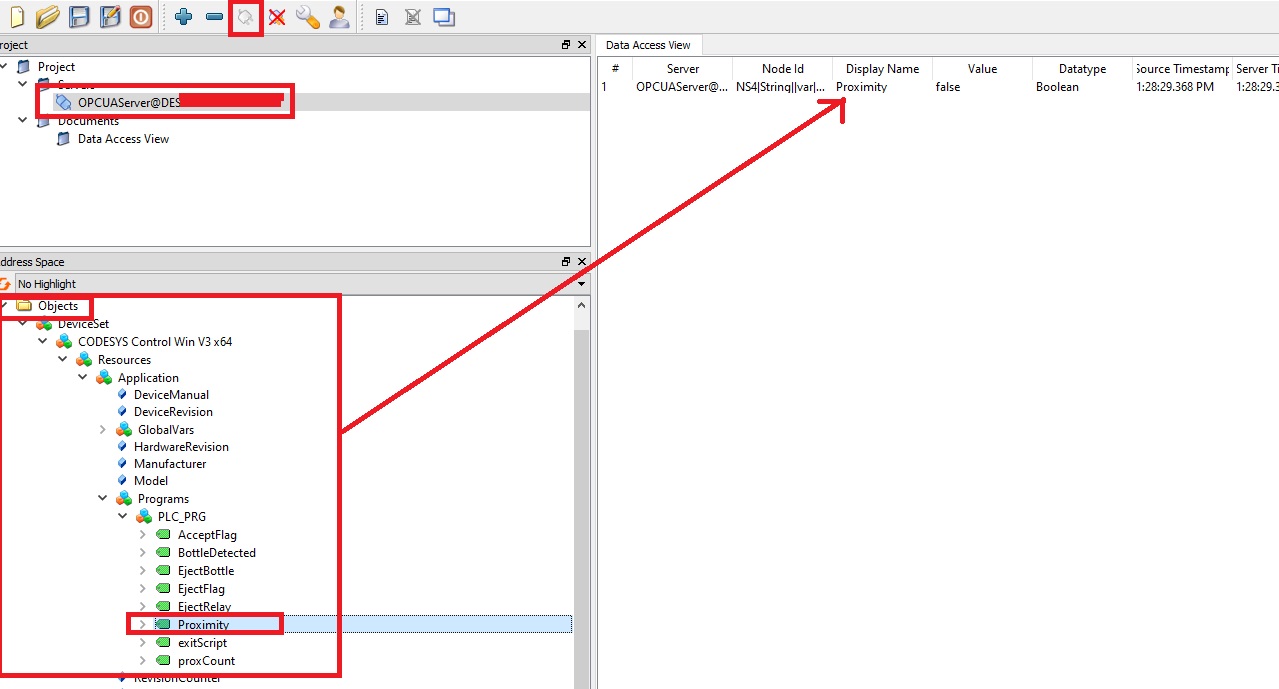The height and width of the screenshot is (689, 1279).
Task: Select the Model property
Action: [151, 481]
